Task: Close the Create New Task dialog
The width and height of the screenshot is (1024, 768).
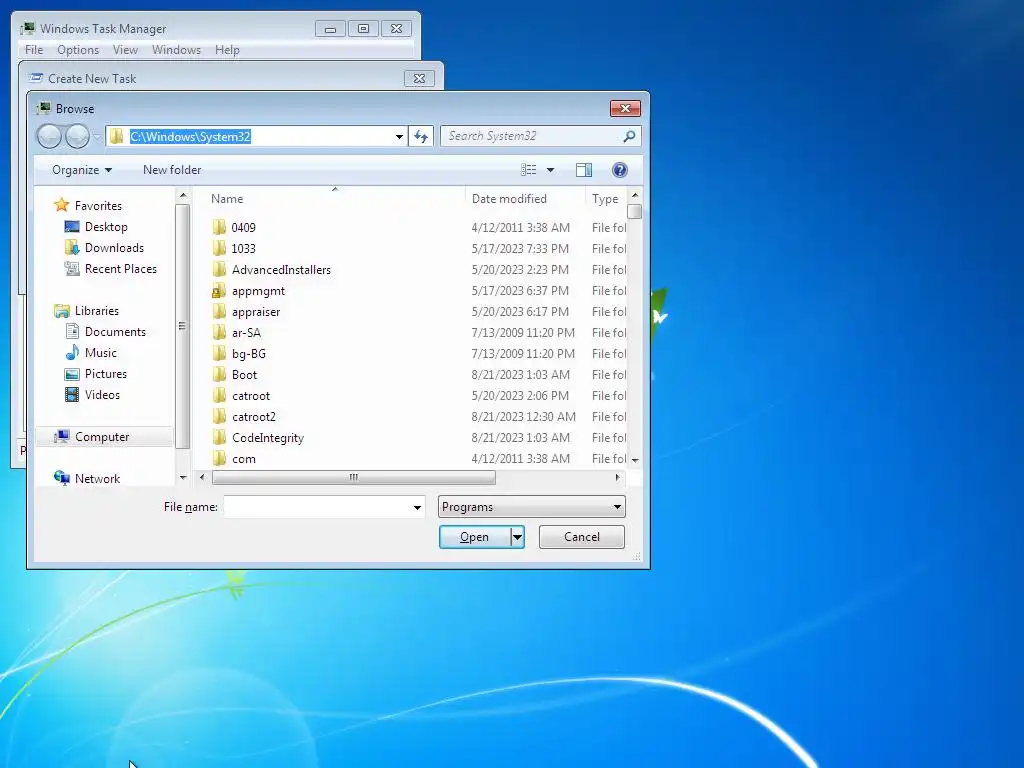Action: [x=419, y=78]
